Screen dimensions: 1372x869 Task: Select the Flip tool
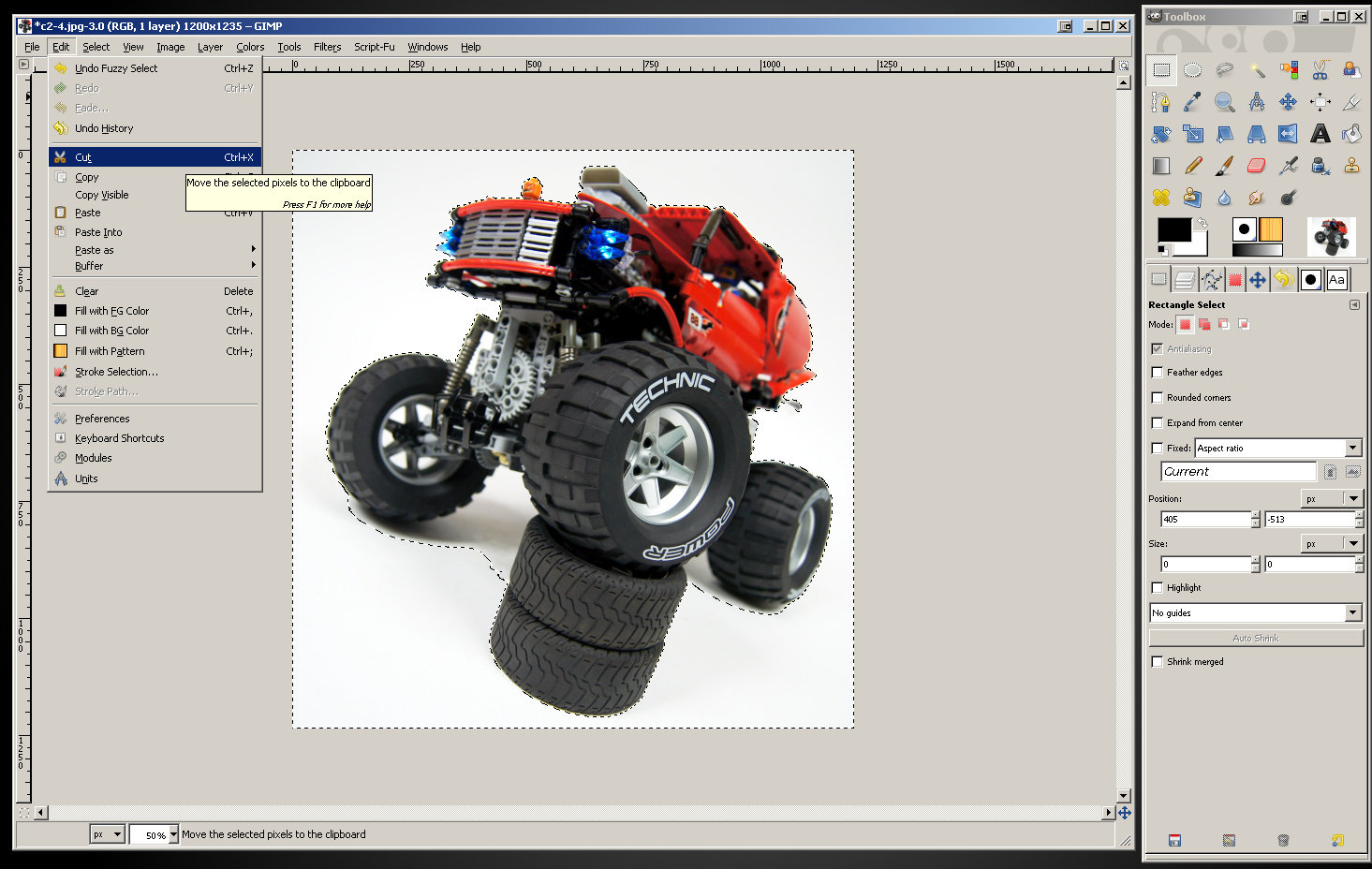click(1289, 134)
